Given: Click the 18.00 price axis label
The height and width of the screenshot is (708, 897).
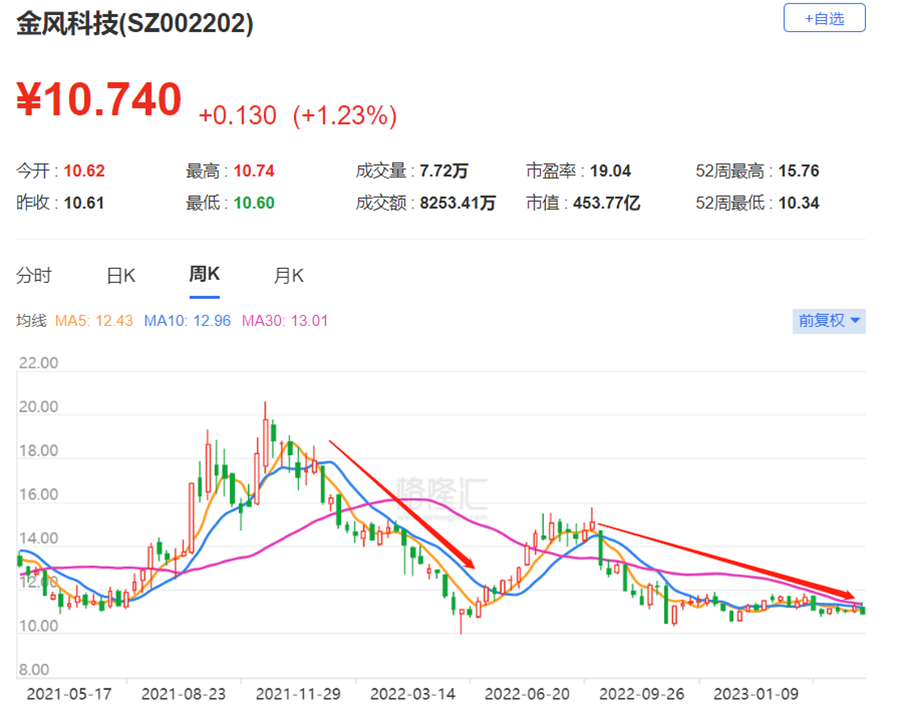Looking at the screenshot, I should point(38,451).
